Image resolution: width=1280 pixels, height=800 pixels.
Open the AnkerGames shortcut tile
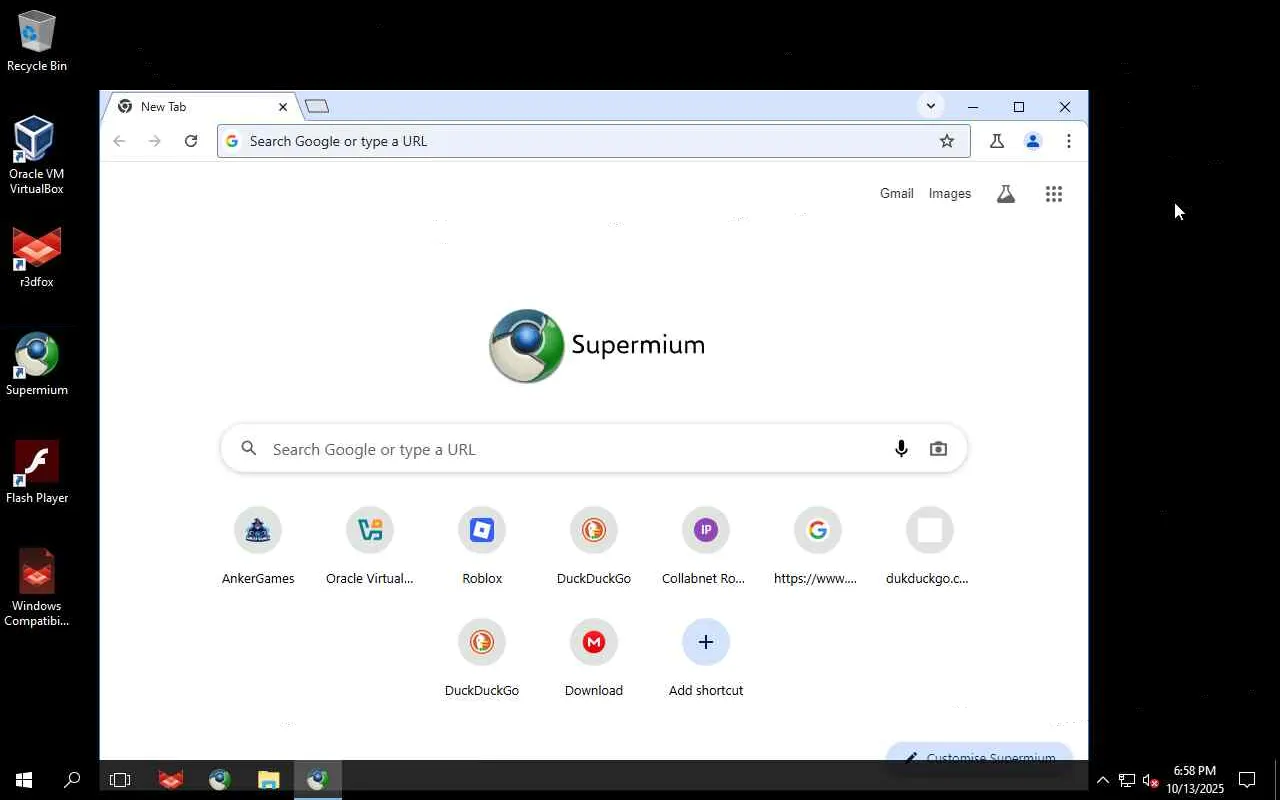[x=258, y=547]
